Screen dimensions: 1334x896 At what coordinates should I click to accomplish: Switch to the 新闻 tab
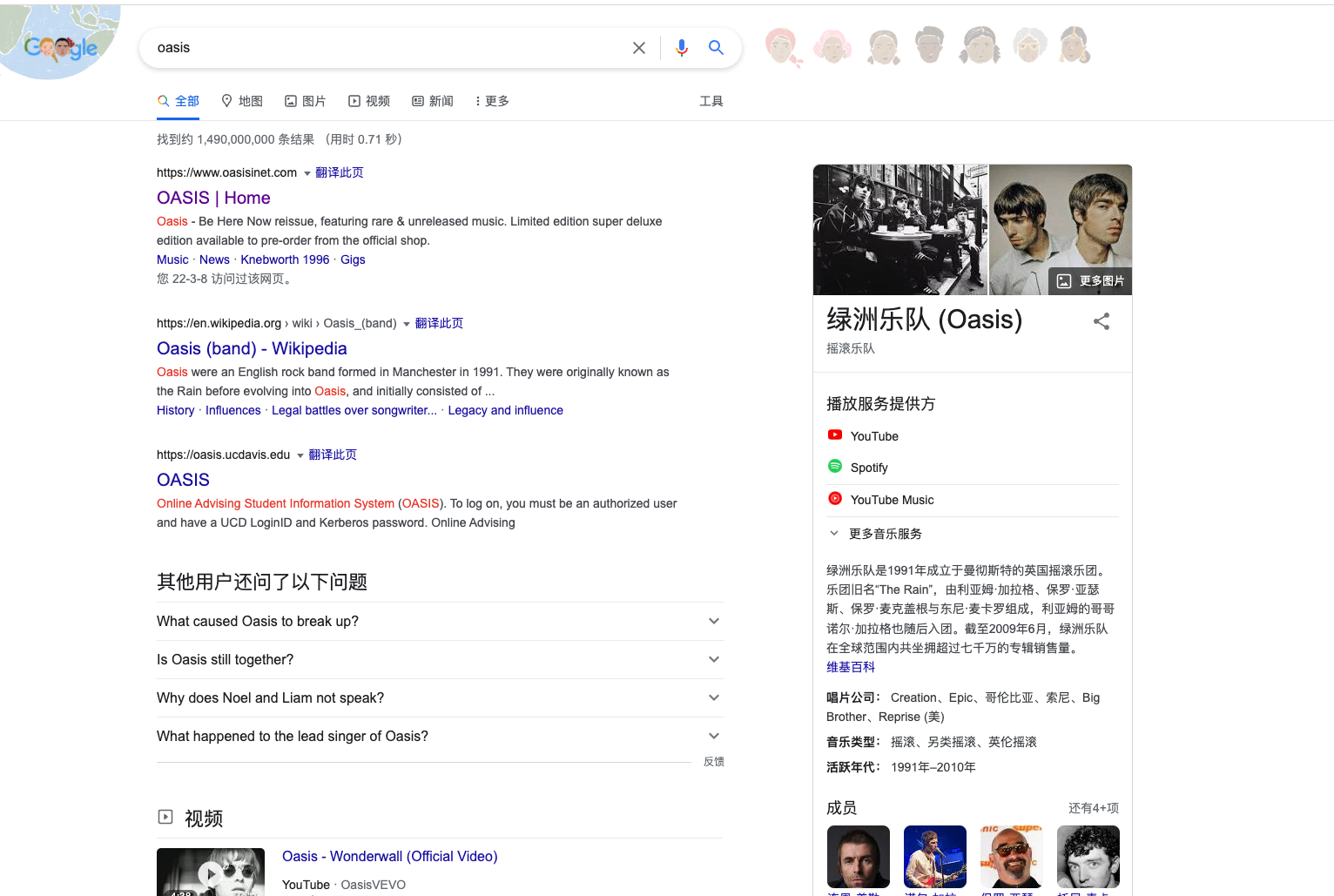[x=433, y=101]
